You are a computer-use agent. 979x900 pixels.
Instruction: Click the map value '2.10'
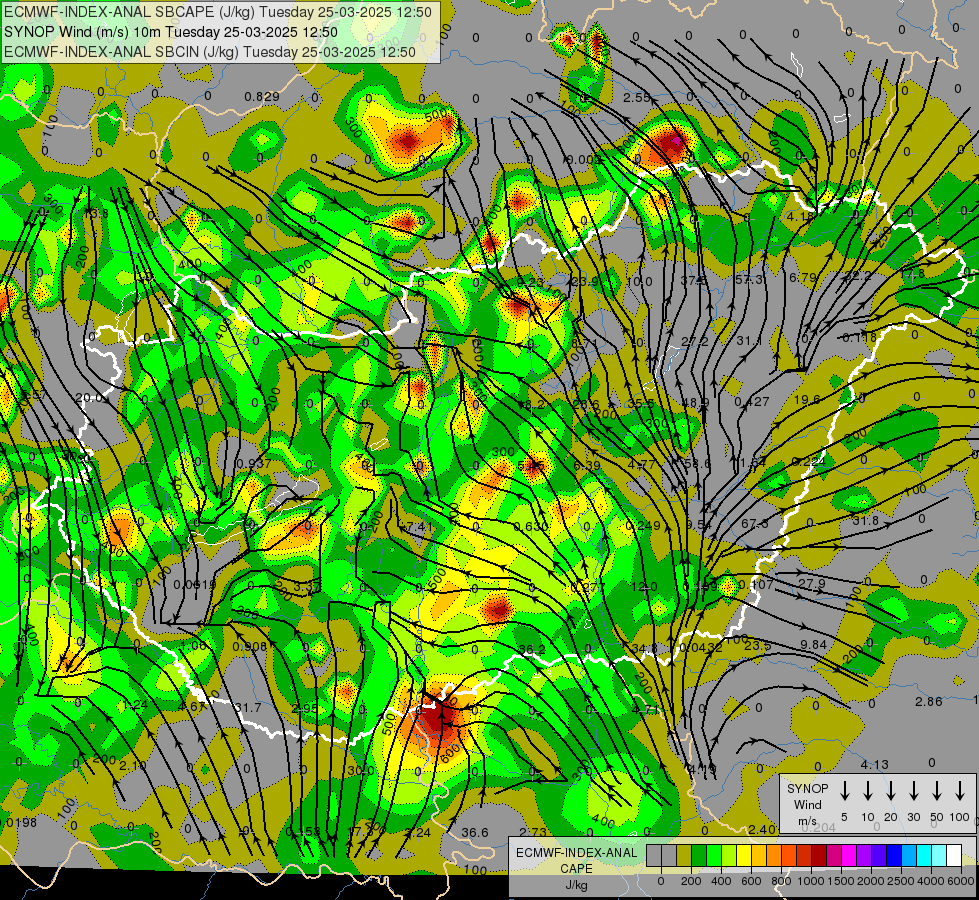click(x=132, y=766)
